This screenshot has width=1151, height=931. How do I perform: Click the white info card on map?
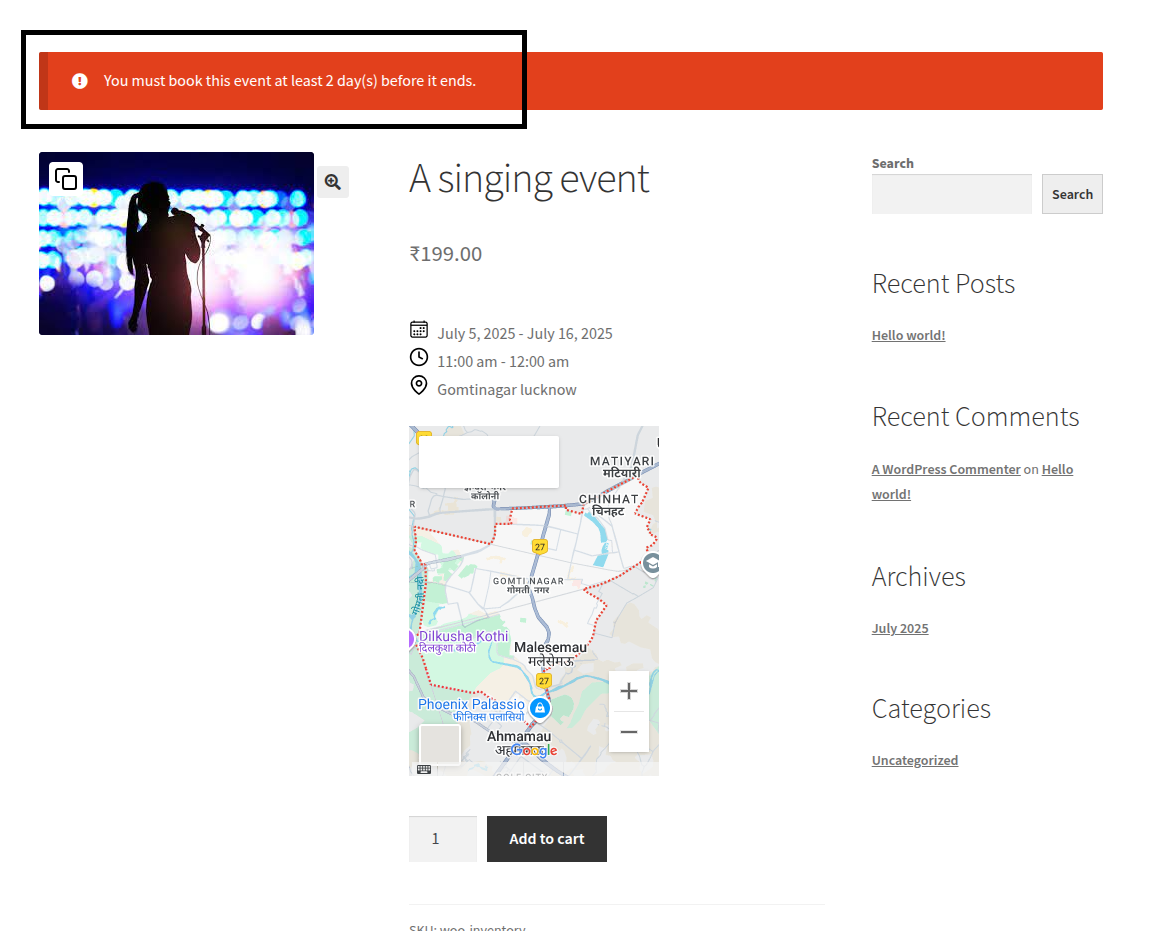point(488,462)
